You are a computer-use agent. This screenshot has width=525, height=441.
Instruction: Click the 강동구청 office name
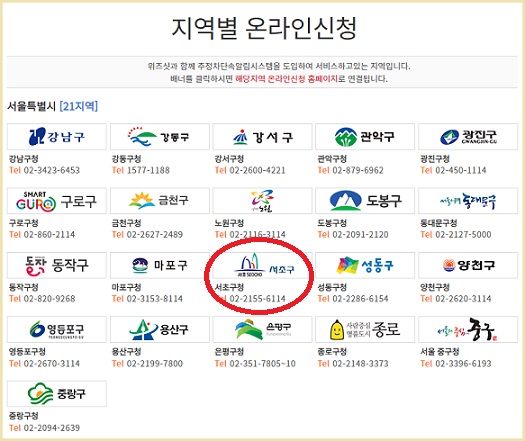click(x=126, y=159)
